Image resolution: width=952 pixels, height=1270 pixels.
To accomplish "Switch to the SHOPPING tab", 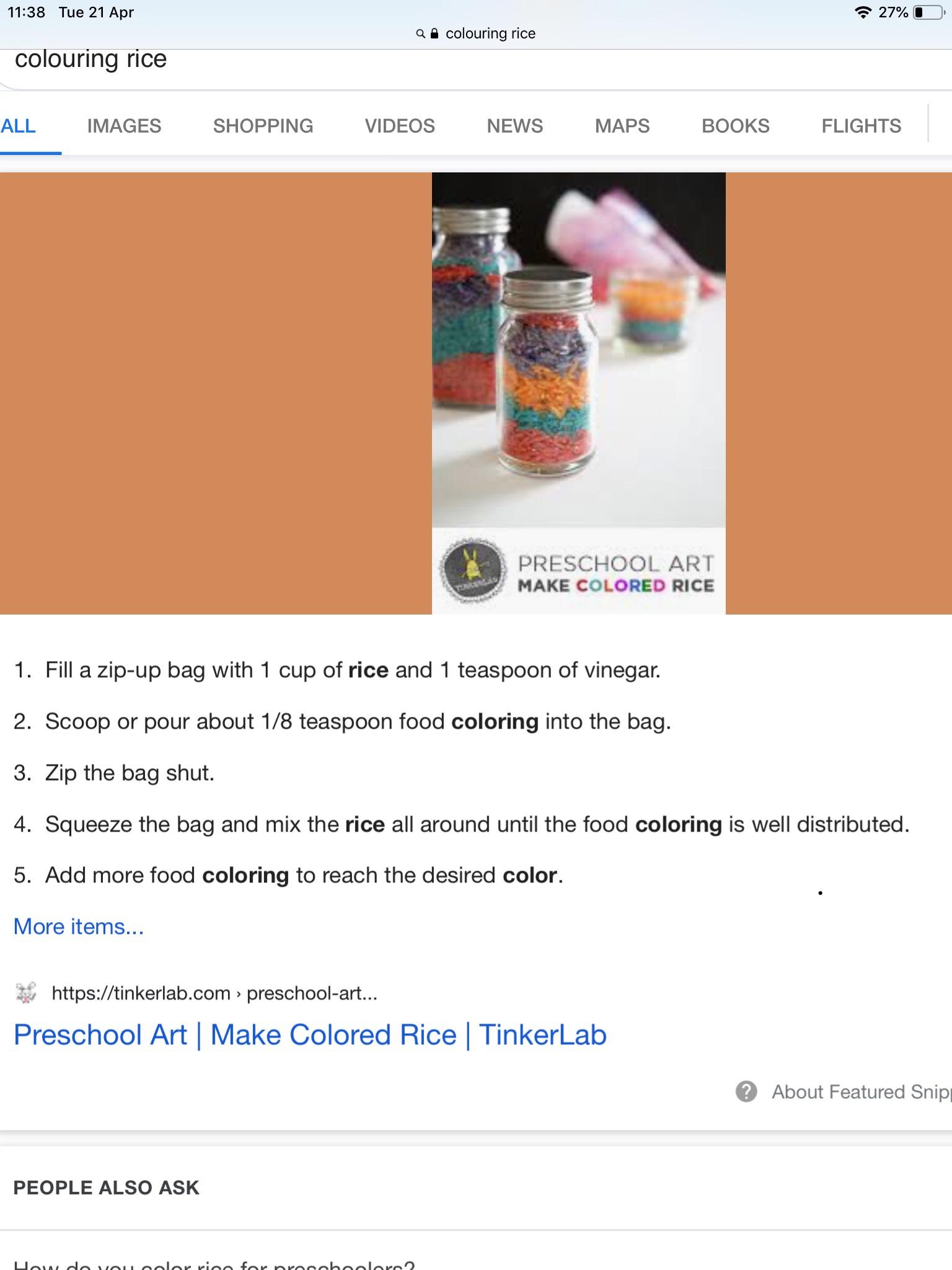I will point(263,126).
